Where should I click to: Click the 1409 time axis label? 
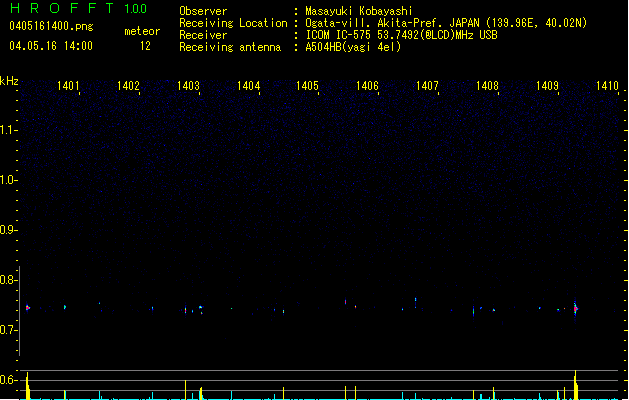pos(547,86)
